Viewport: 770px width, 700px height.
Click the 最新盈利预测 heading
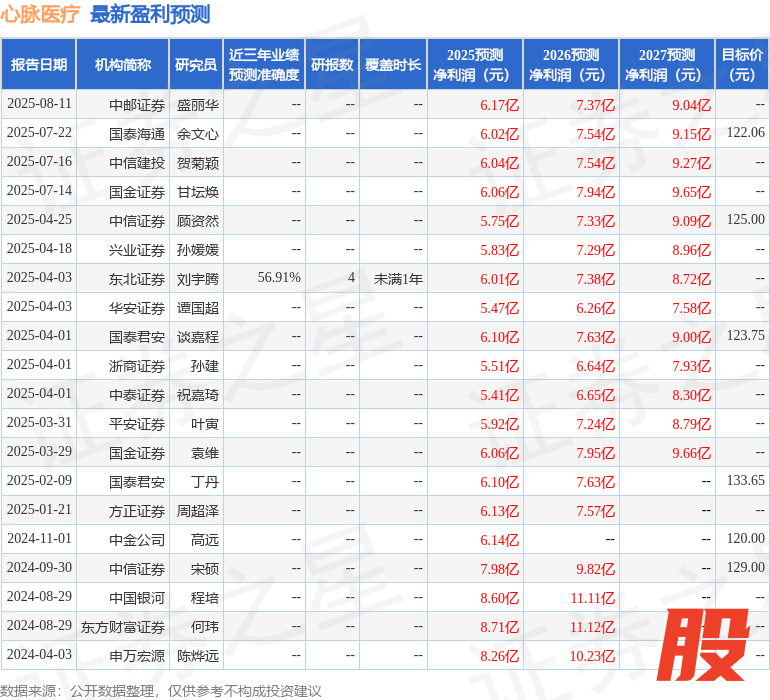point(150,14)
